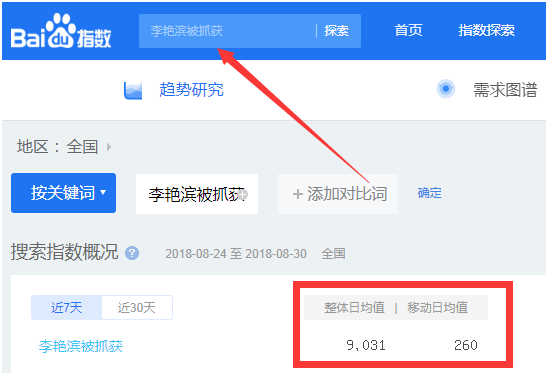Click the clear icon in keyword field
The width and height of the screenshot is (548, 375).
point(243,194)
